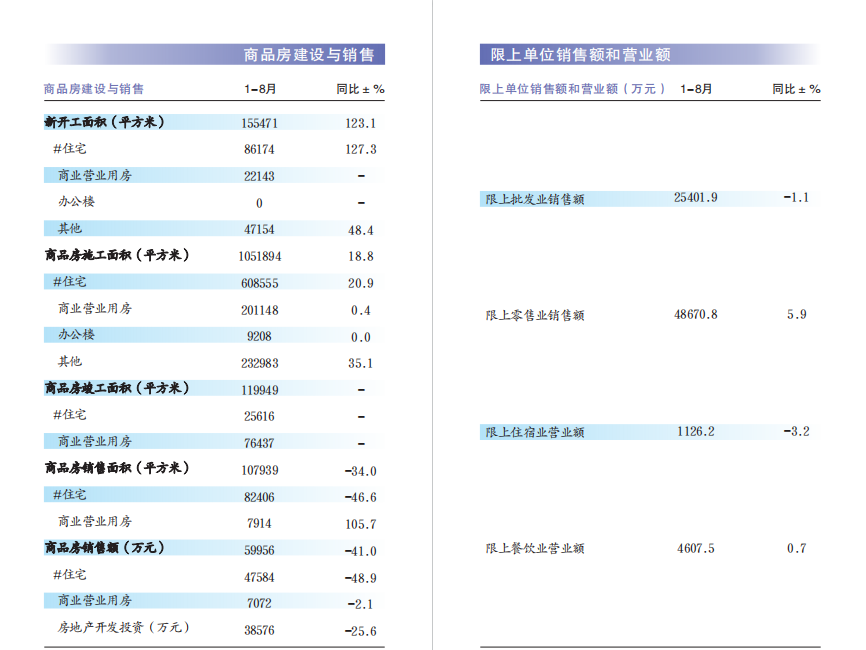Click the value 7072
Screen dimensions: 866x650
tap(259, 603)
